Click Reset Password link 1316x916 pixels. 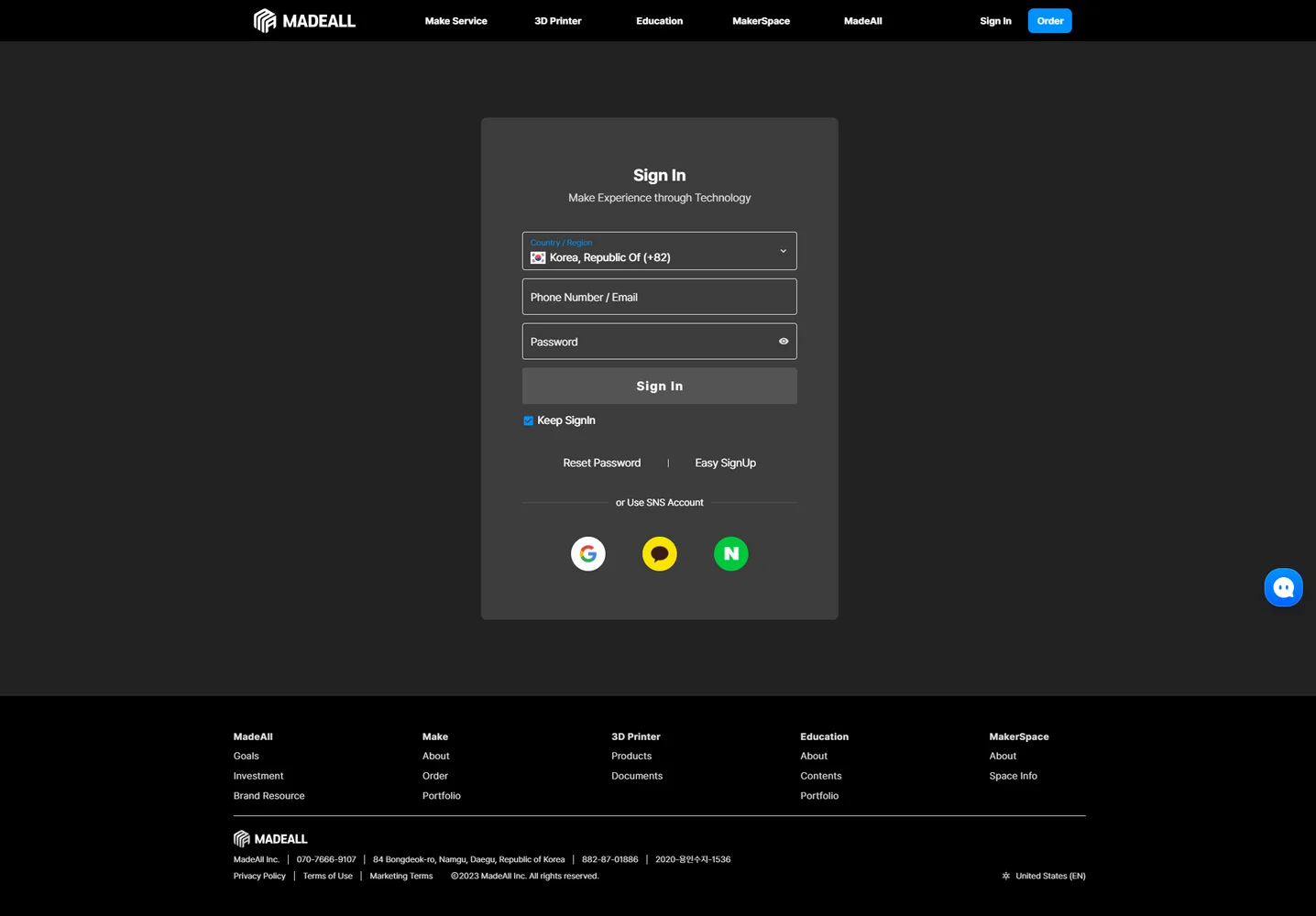coord(602,463)
